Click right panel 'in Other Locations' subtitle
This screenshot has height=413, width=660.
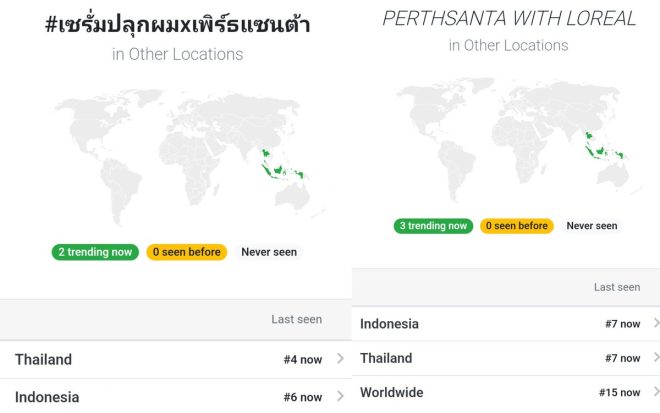pos(508,45)
